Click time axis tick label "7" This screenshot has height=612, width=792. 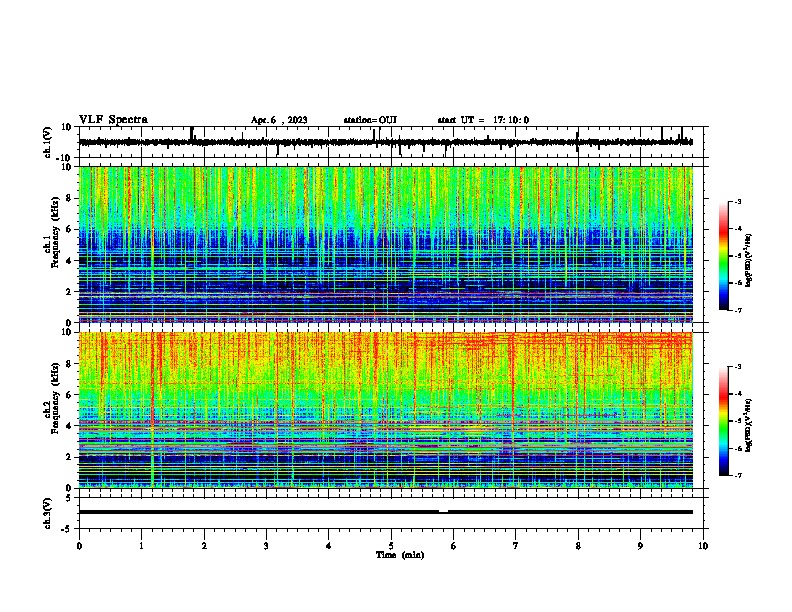516,546
